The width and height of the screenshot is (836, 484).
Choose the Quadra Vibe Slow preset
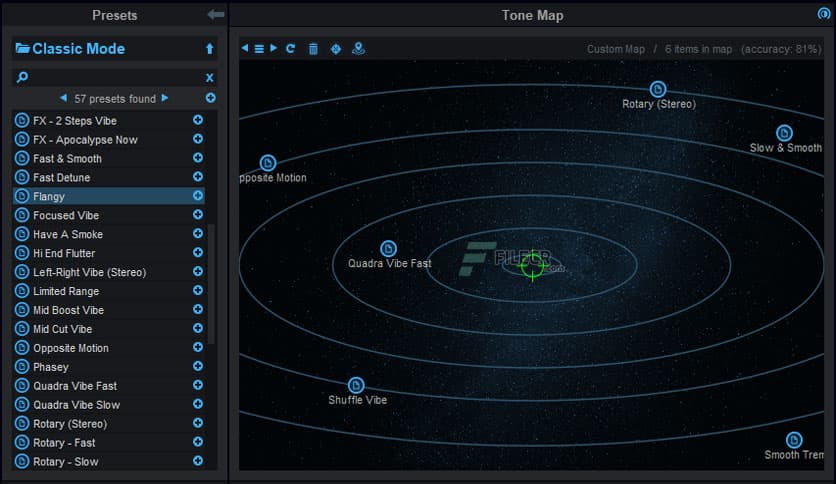(109, 405)
